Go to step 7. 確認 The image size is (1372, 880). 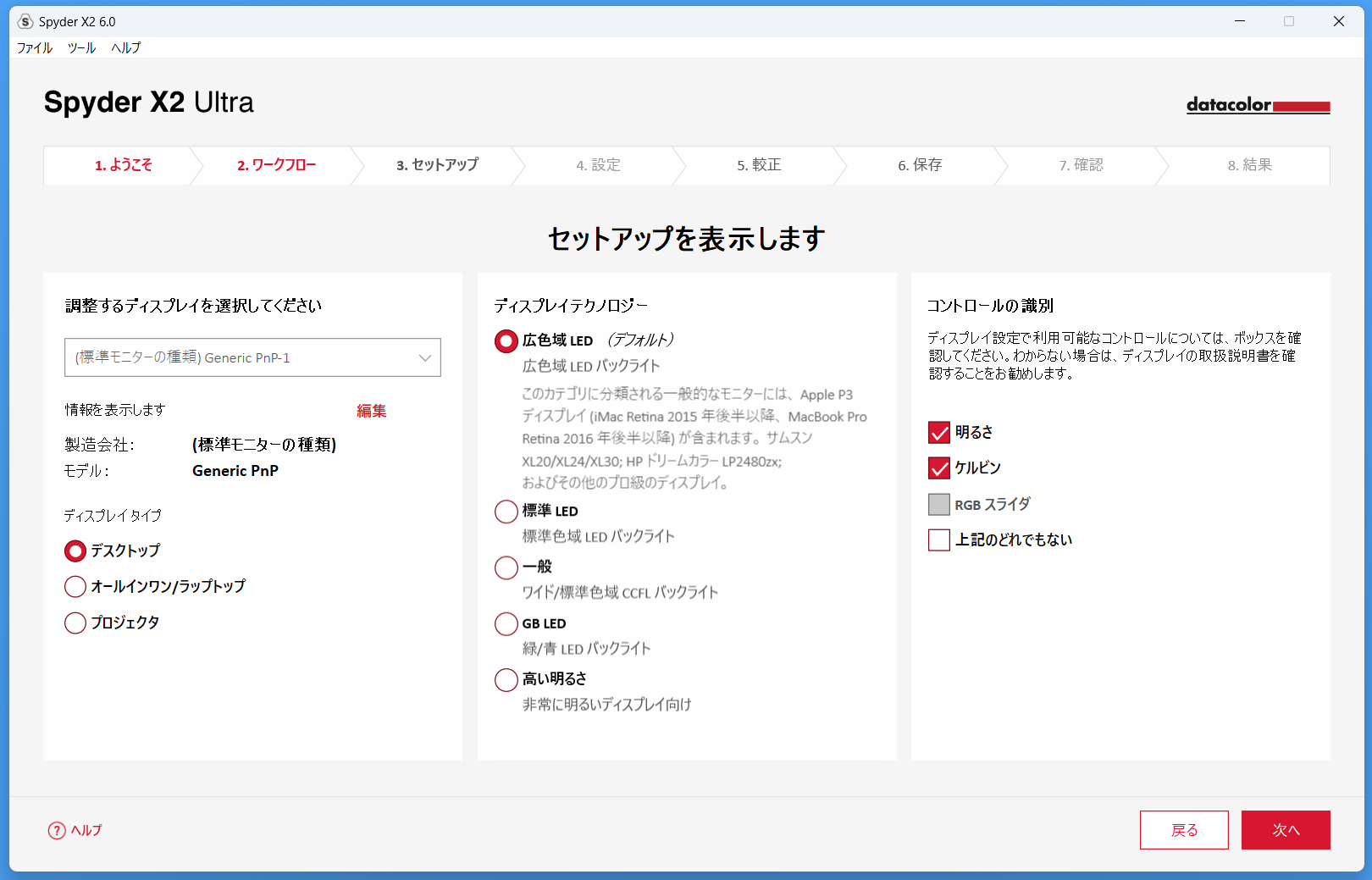click(x=1081, y=165)
